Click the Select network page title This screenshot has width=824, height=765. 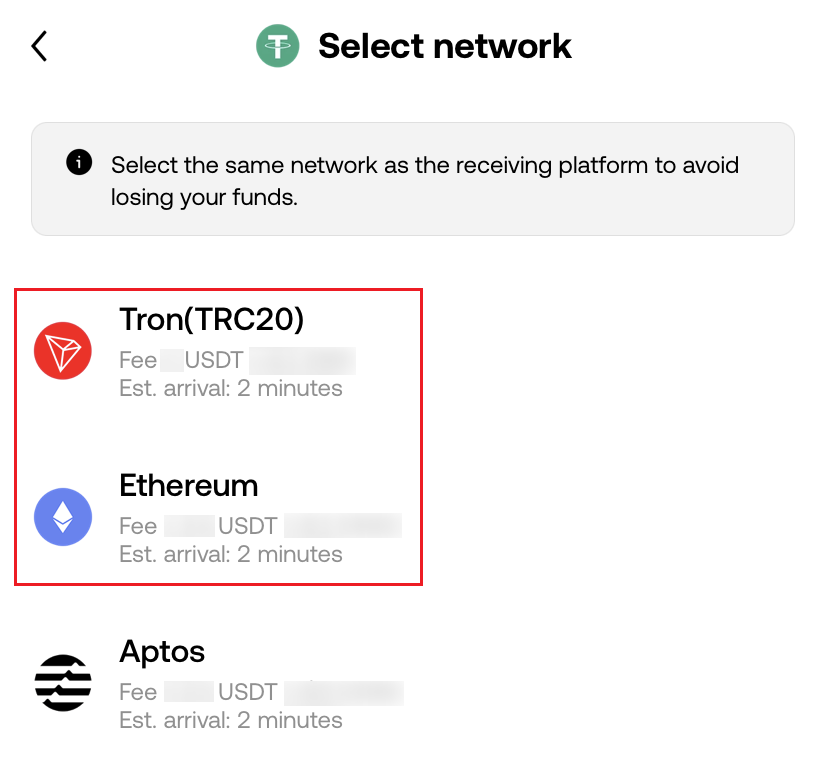coord(445,46)
